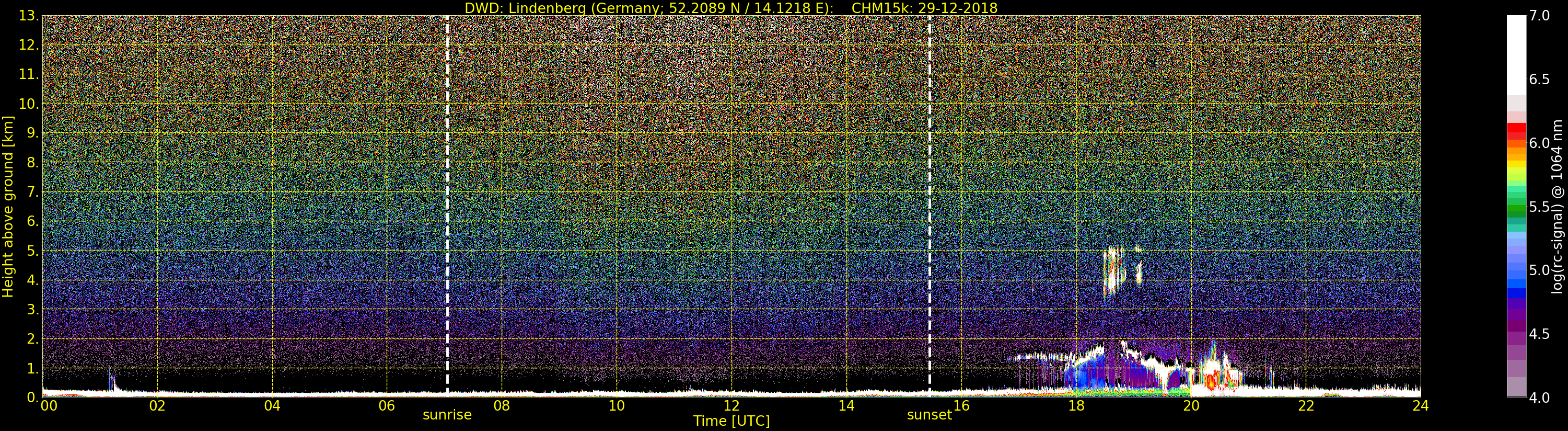This screenshot has height=431, width=1568.
Task: Click the x-axis tick label '10'
Action: 617,405
